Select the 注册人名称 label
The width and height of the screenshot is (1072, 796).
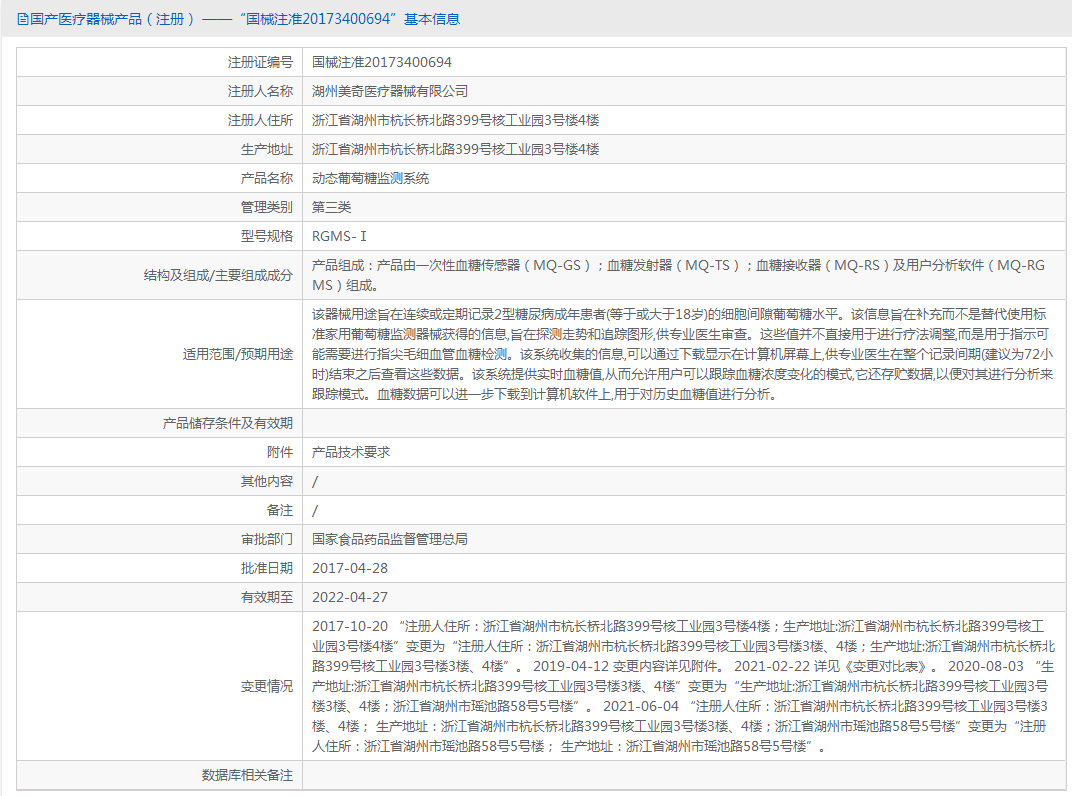coord(260,91)
